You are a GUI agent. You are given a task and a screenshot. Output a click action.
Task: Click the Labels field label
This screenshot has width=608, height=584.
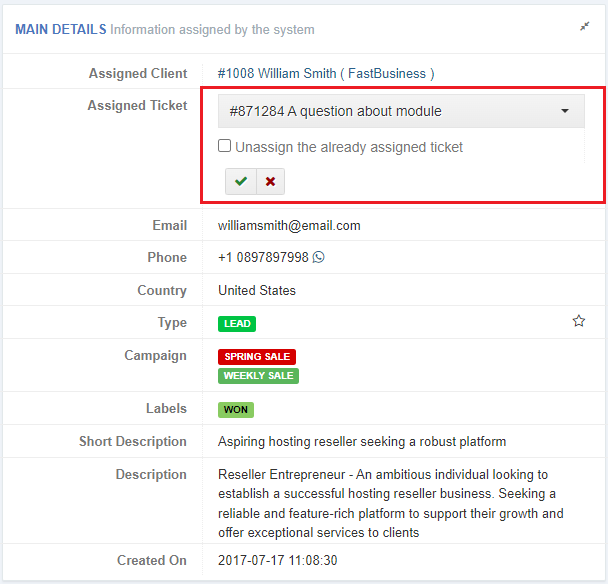click(166, 408)
